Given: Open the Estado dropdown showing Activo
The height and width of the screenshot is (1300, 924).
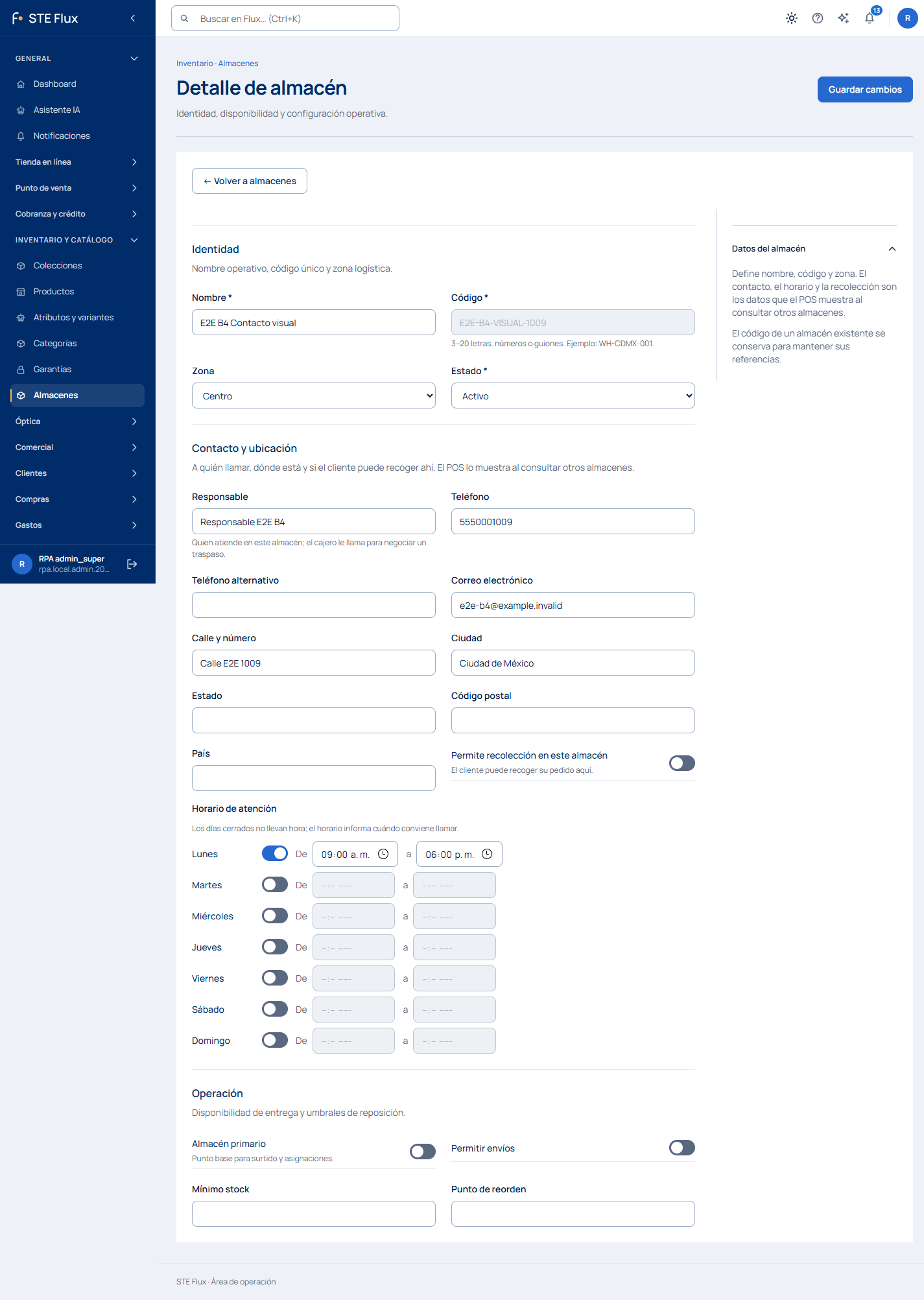Looking at the screenshot, I should point(573,396).
